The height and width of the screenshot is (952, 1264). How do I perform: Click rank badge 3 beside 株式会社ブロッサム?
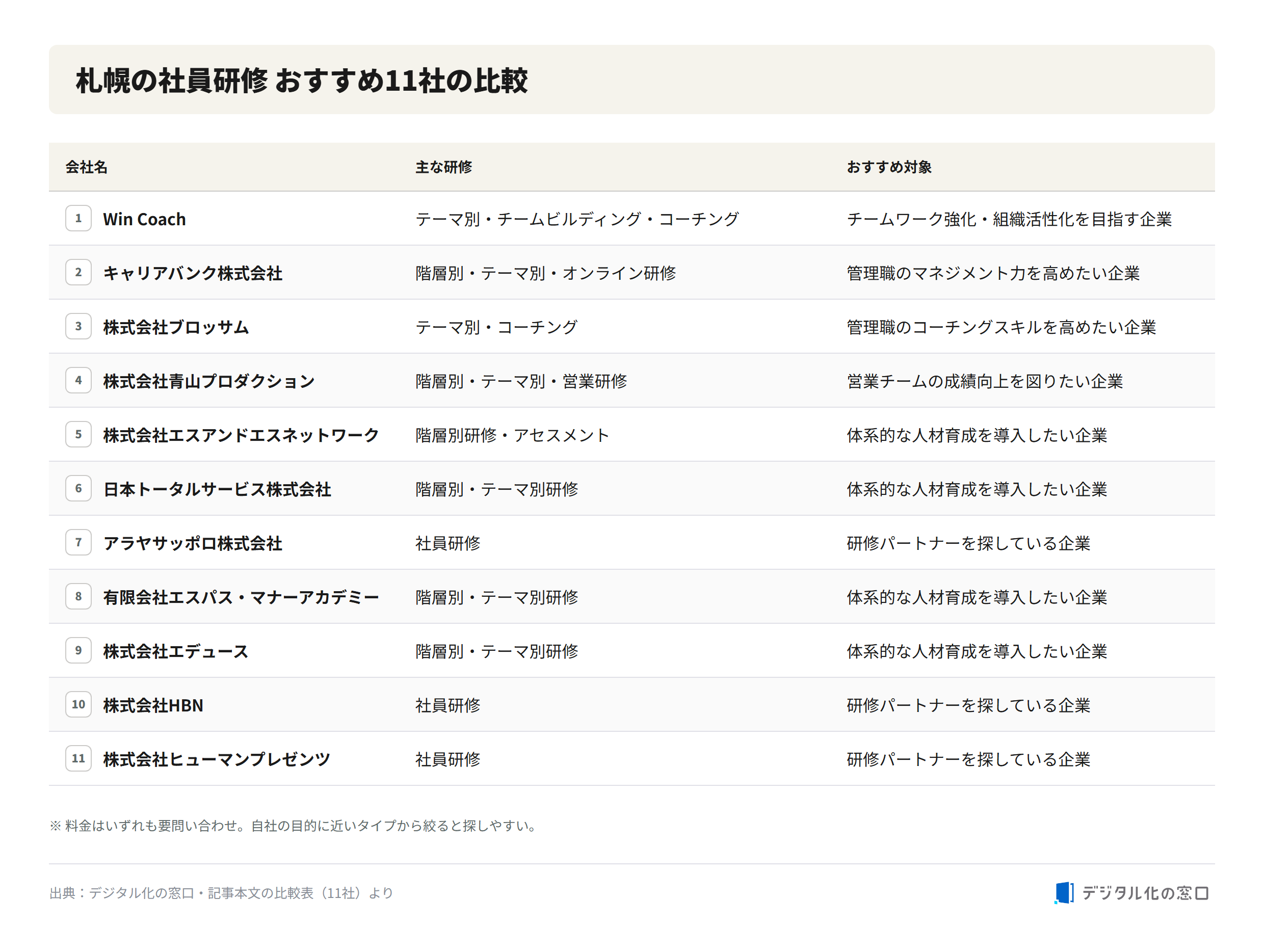coord(78,326)
